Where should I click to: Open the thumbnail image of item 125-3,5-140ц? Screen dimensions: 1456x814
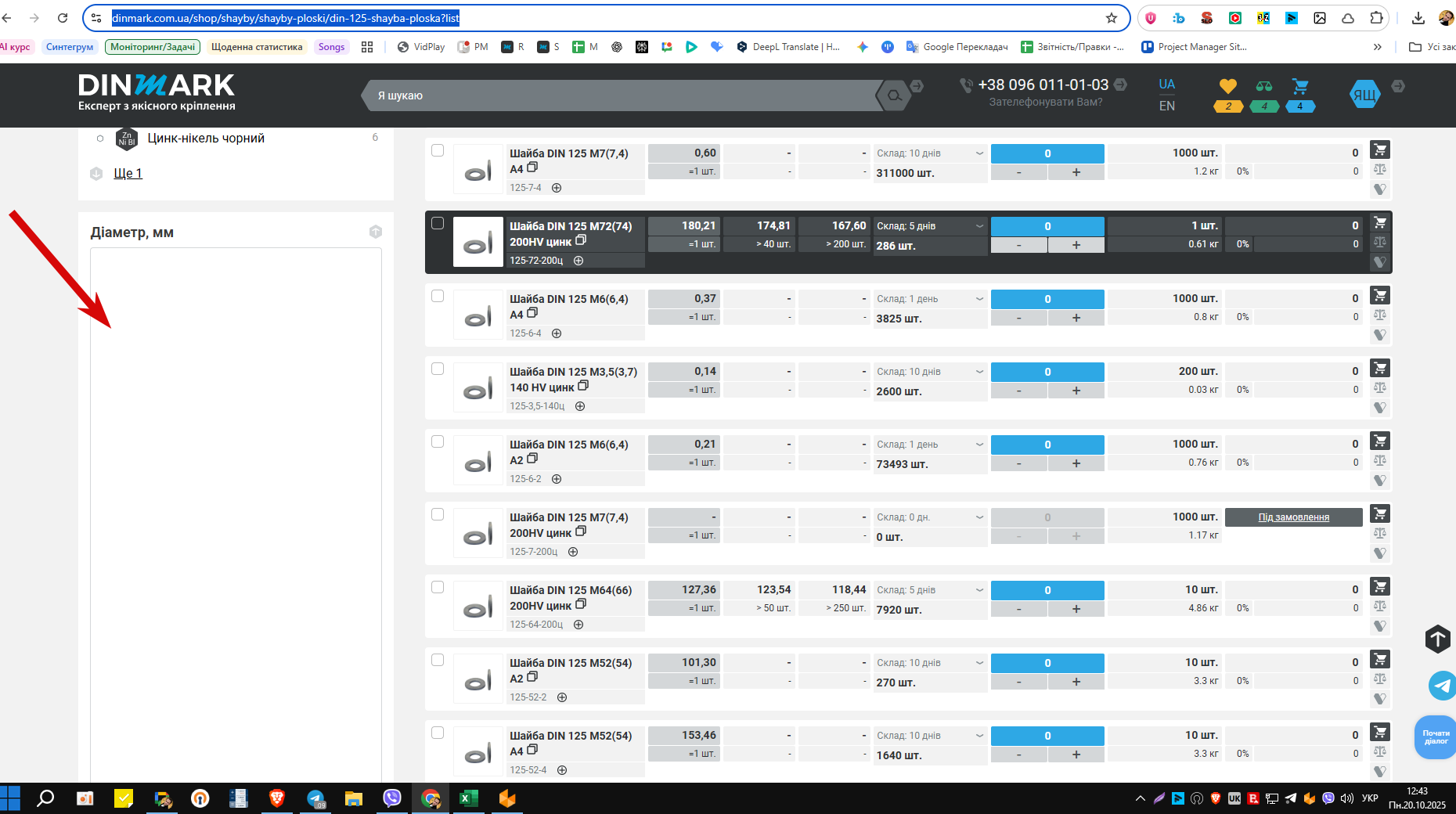click(x=478, y=387)
